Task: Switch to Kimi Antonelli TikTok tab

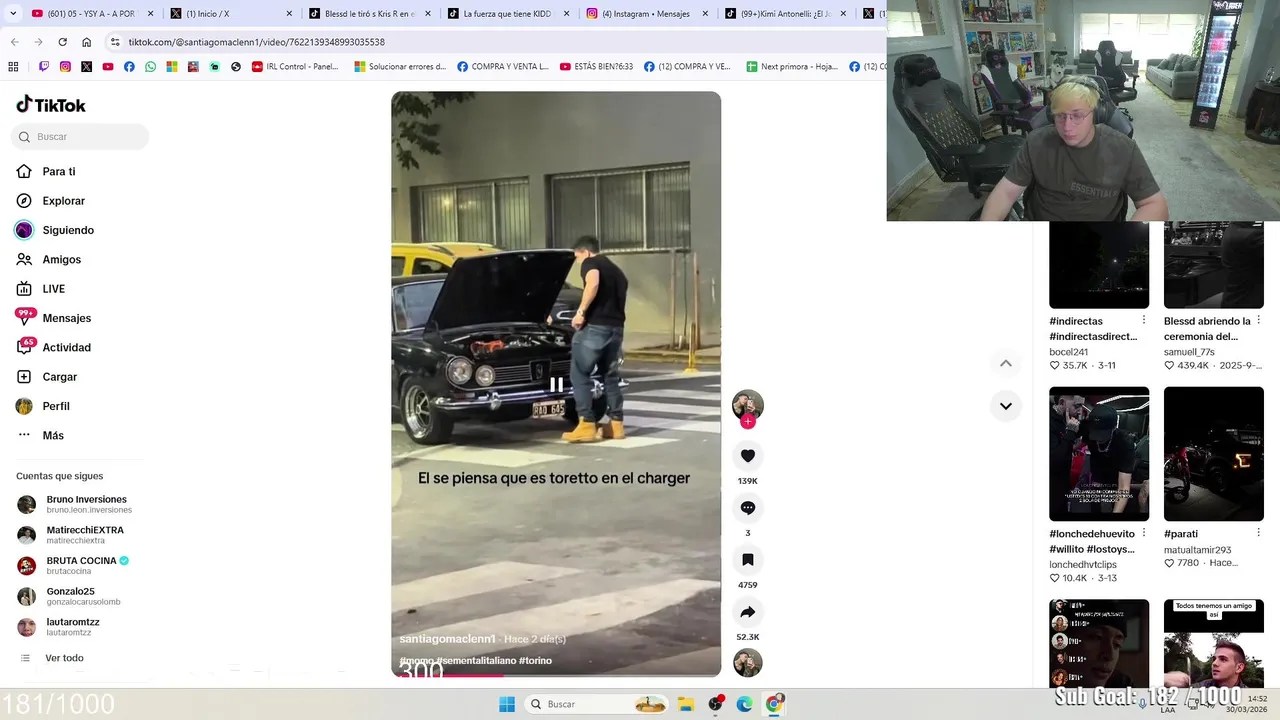Action: coord(784,14)
